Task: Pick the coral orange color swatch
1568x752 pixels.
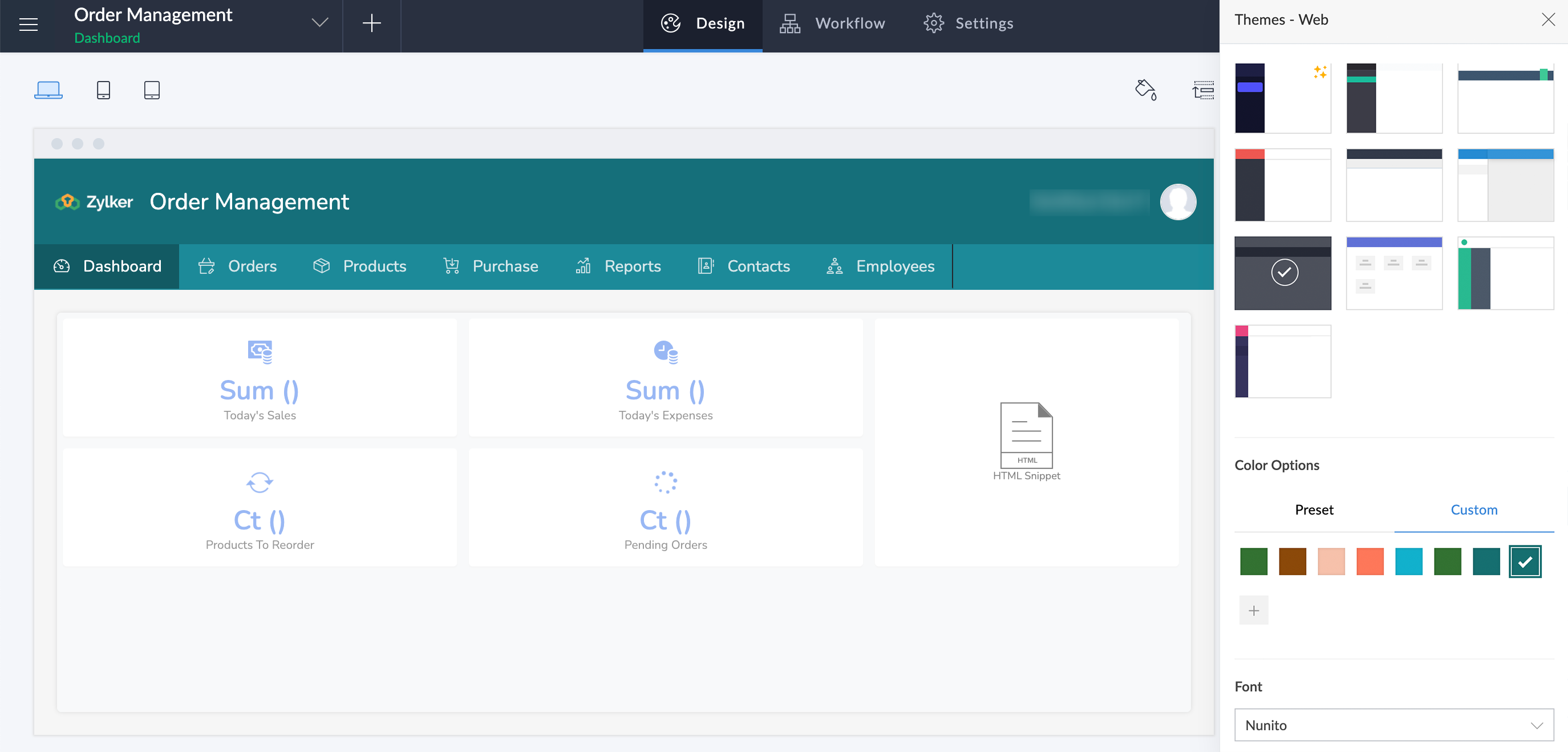Action: coord(1370,561)
